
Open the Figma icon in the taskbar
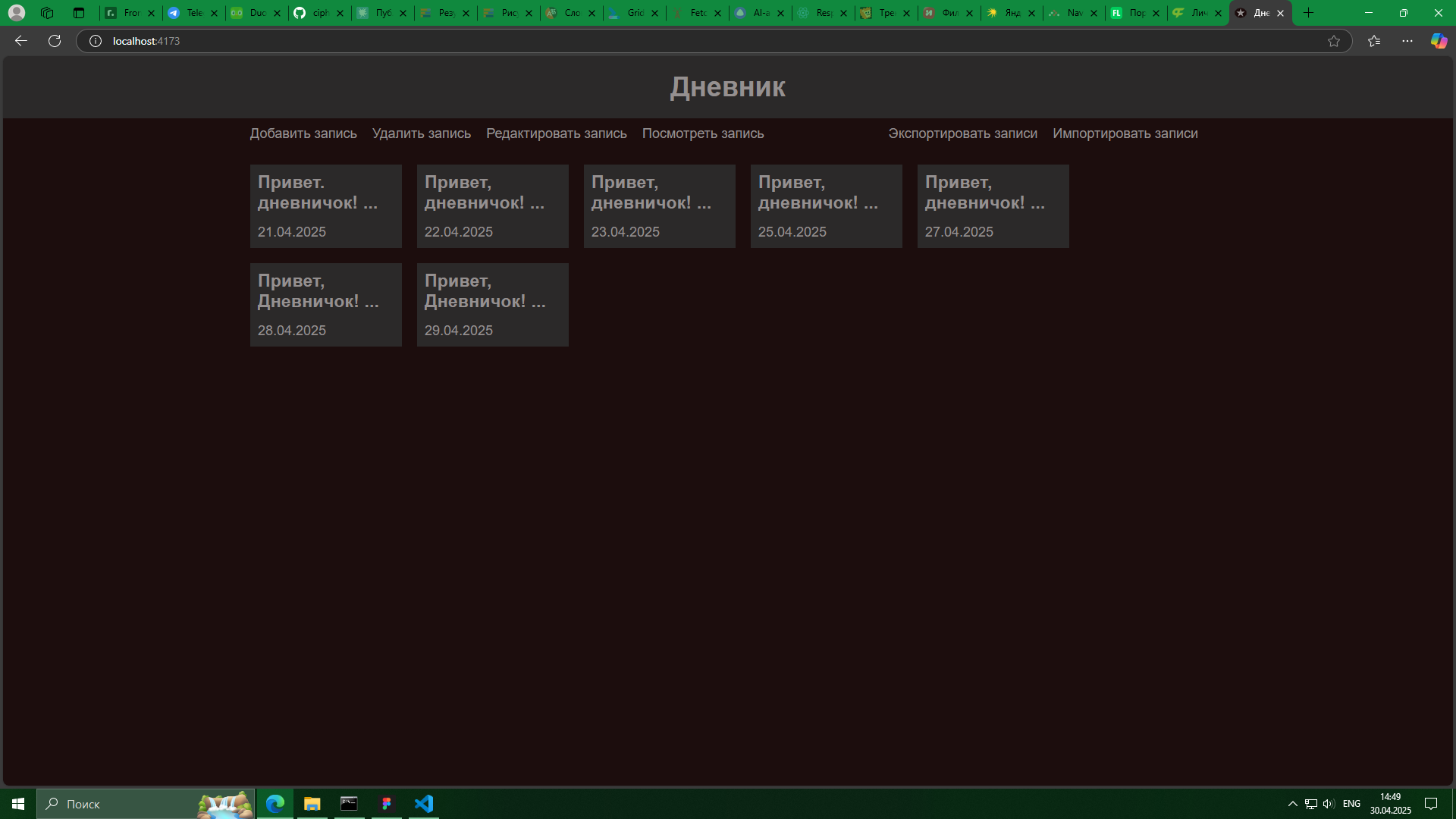point(387,804)
